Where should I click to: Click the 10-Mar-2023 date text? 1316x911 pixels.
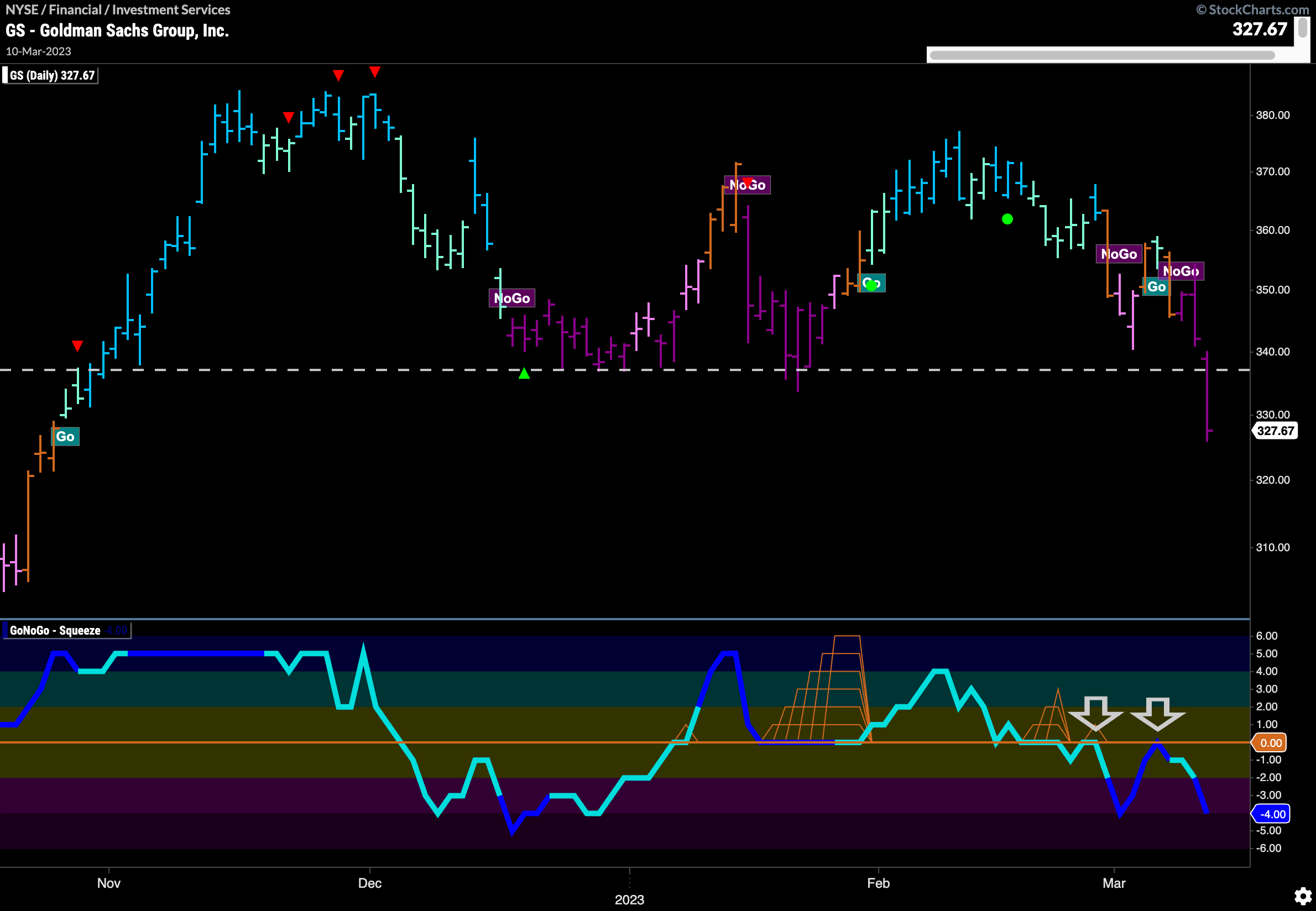point(38,51)
